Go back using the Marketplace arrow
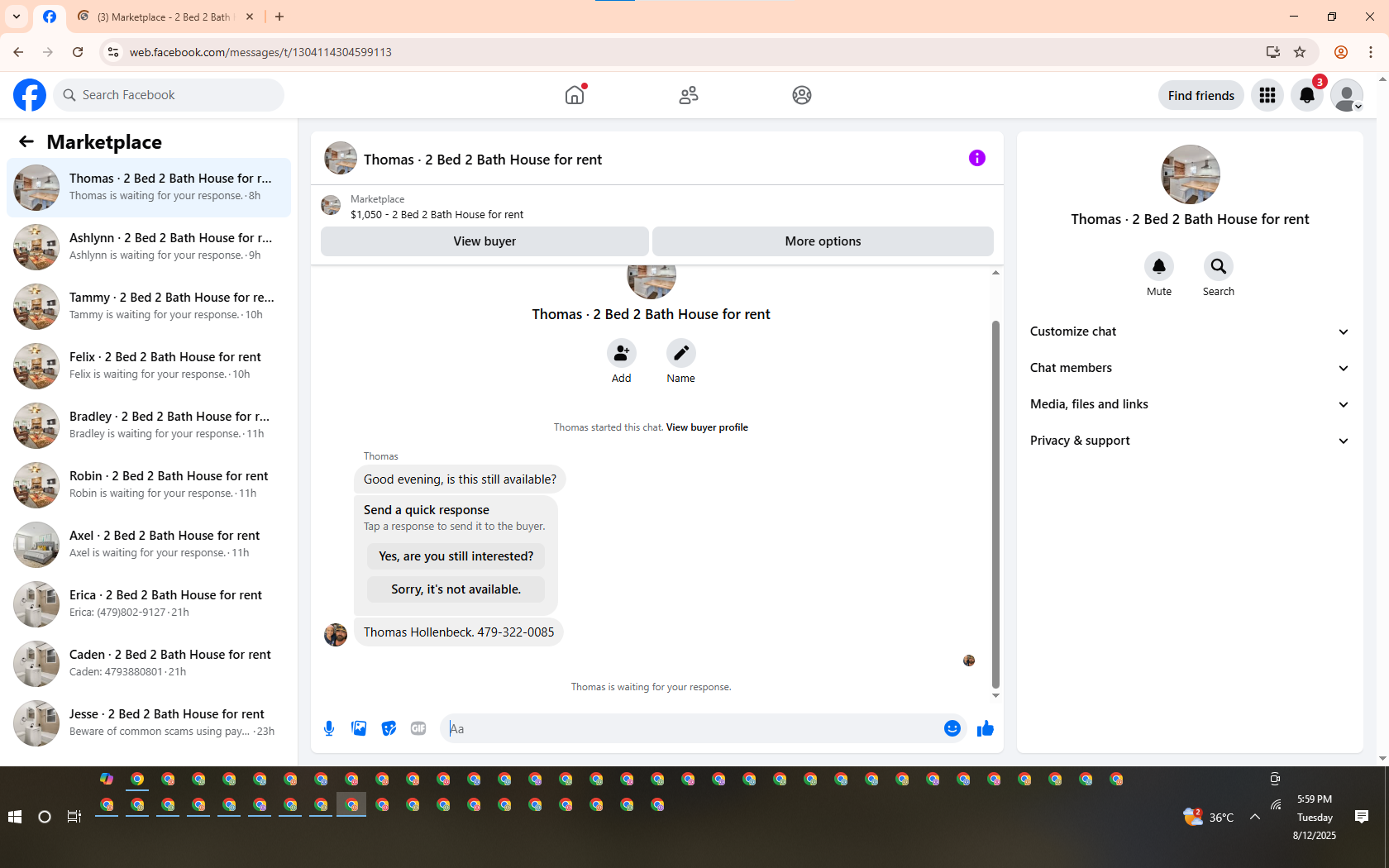Screen dimensions: 1389x868 point(26,142)
